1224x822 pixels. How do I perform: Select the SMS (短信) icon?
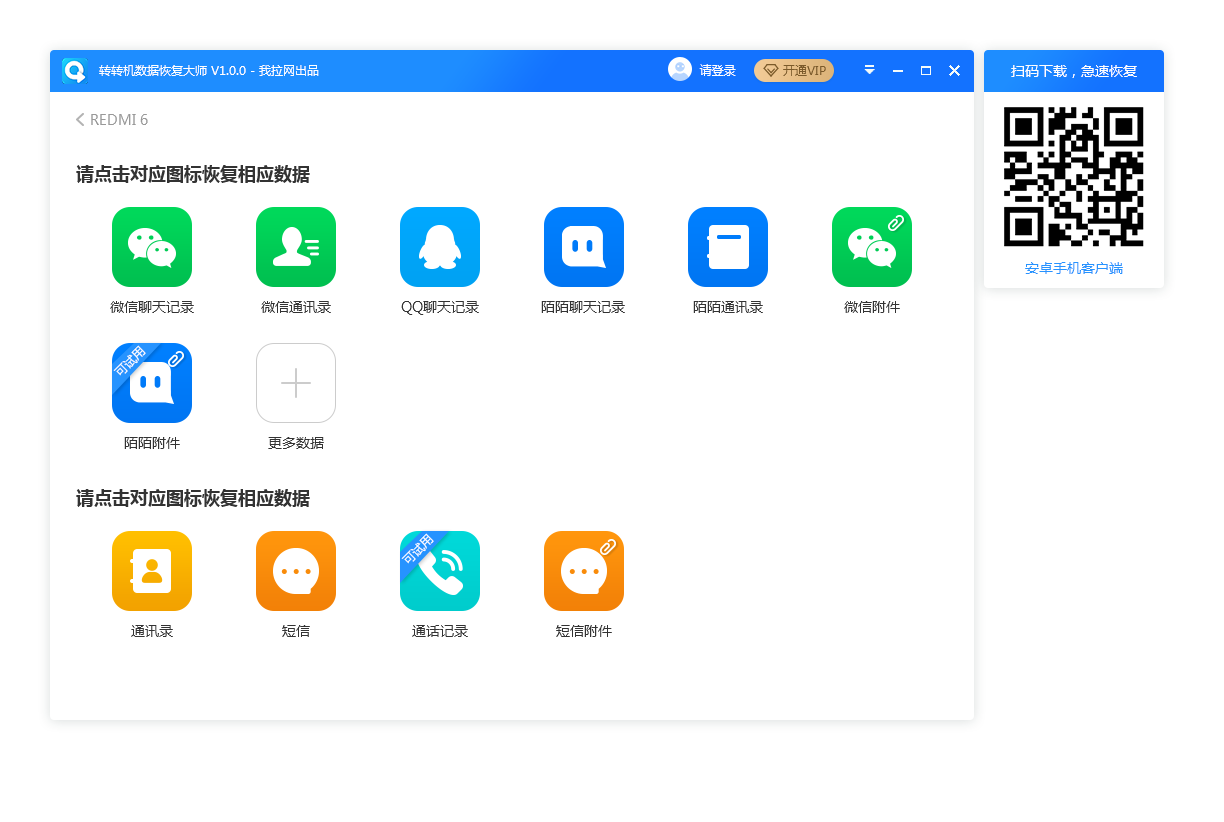tap(296, 571)
